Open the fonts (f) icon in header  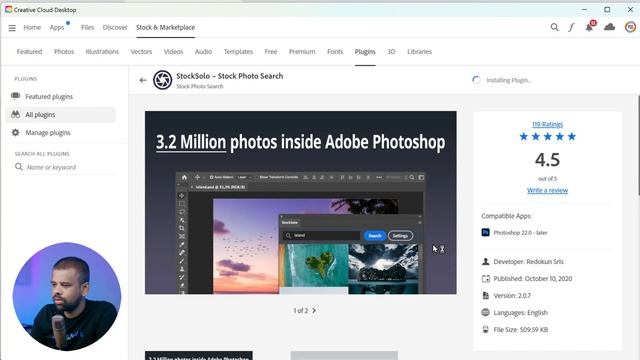[571, 27]
